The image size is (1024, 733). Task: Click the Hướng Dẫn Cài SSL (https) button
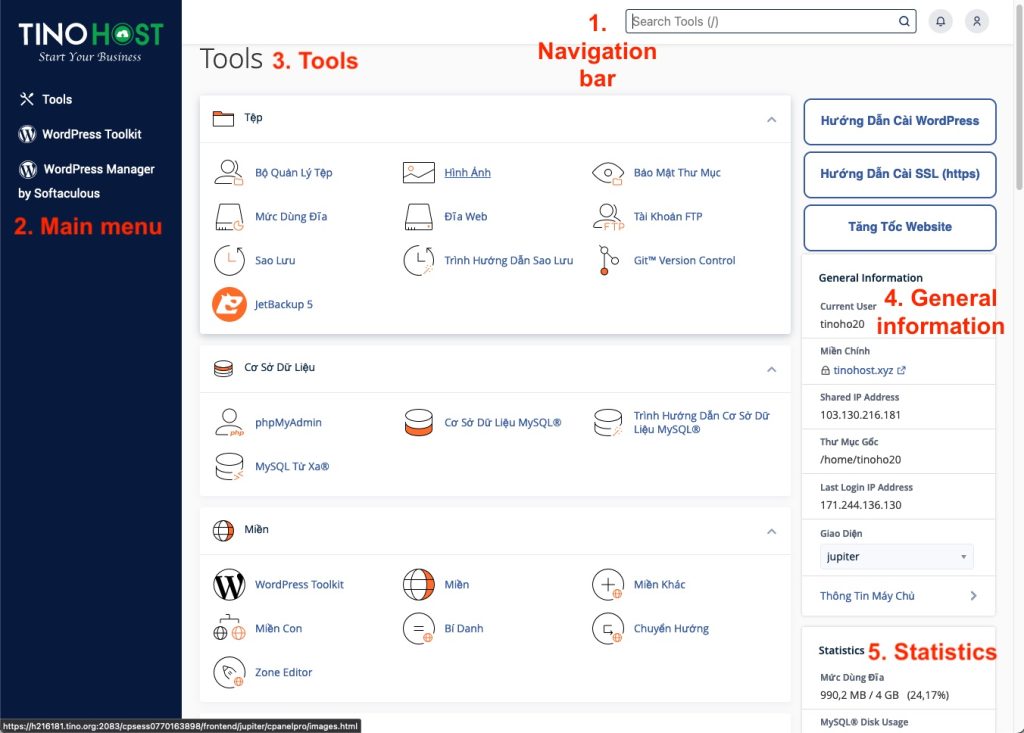(899, 174)
